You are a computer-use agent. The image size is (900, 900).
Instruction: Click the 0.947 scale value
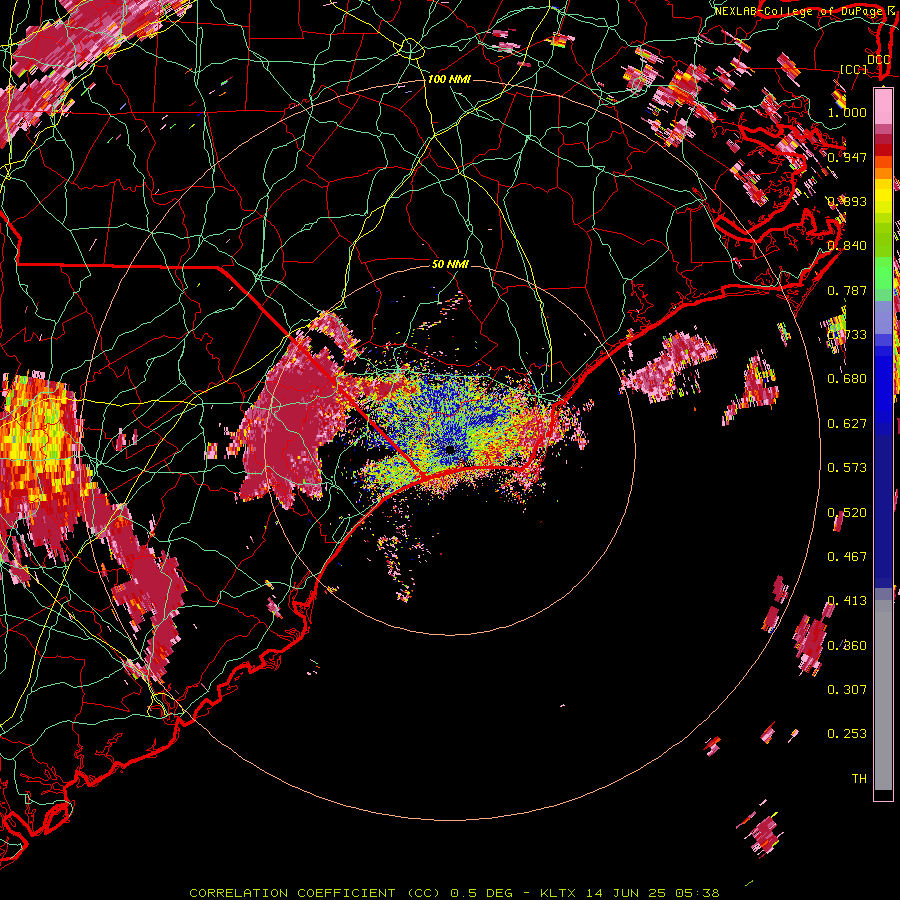click(847, 157)
